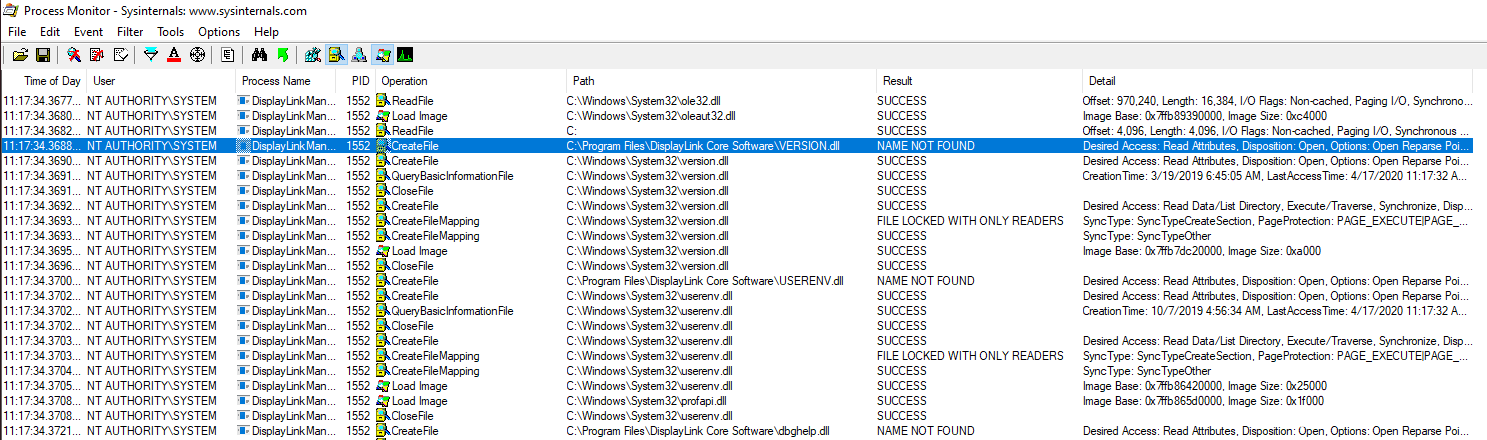Click the process icon in the dbghelp.dll row
This screenshot has height=440, width=1487.
(243, 431)
